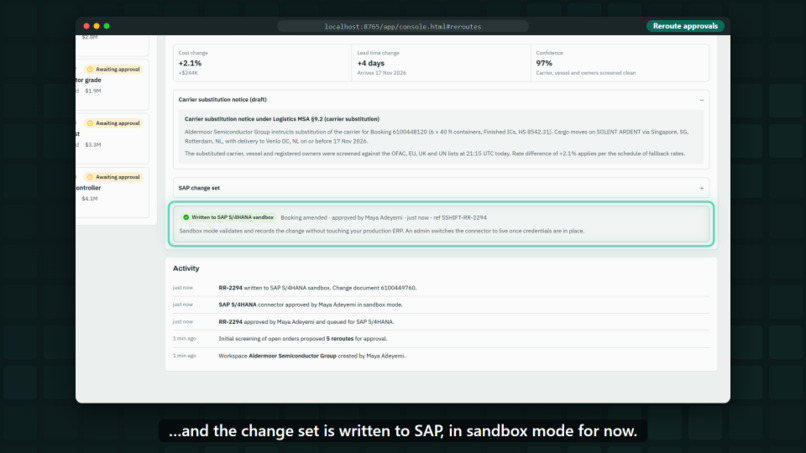Click the clock icon on the $3.3M card
This screenshot has height=453, width=806.
coord(90,123)
